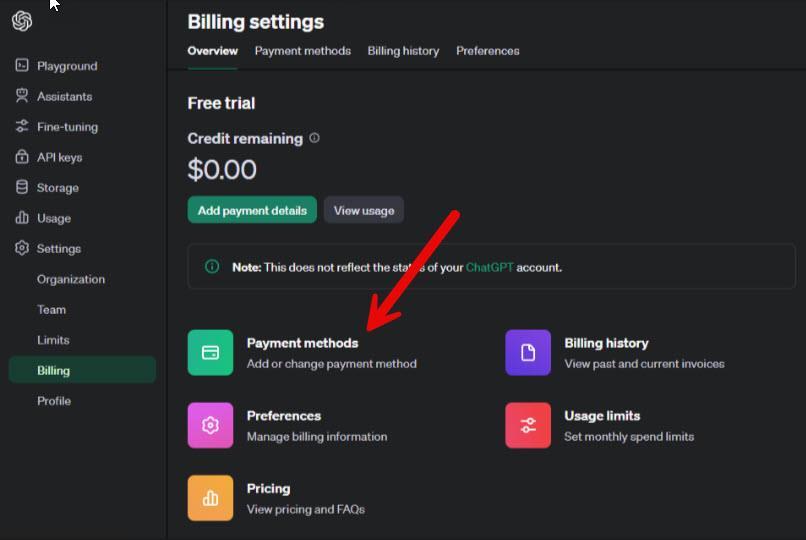This screenshot has height=540, width=806.
Task: Click the OpenAI logo icon
Action: point(22,21)
